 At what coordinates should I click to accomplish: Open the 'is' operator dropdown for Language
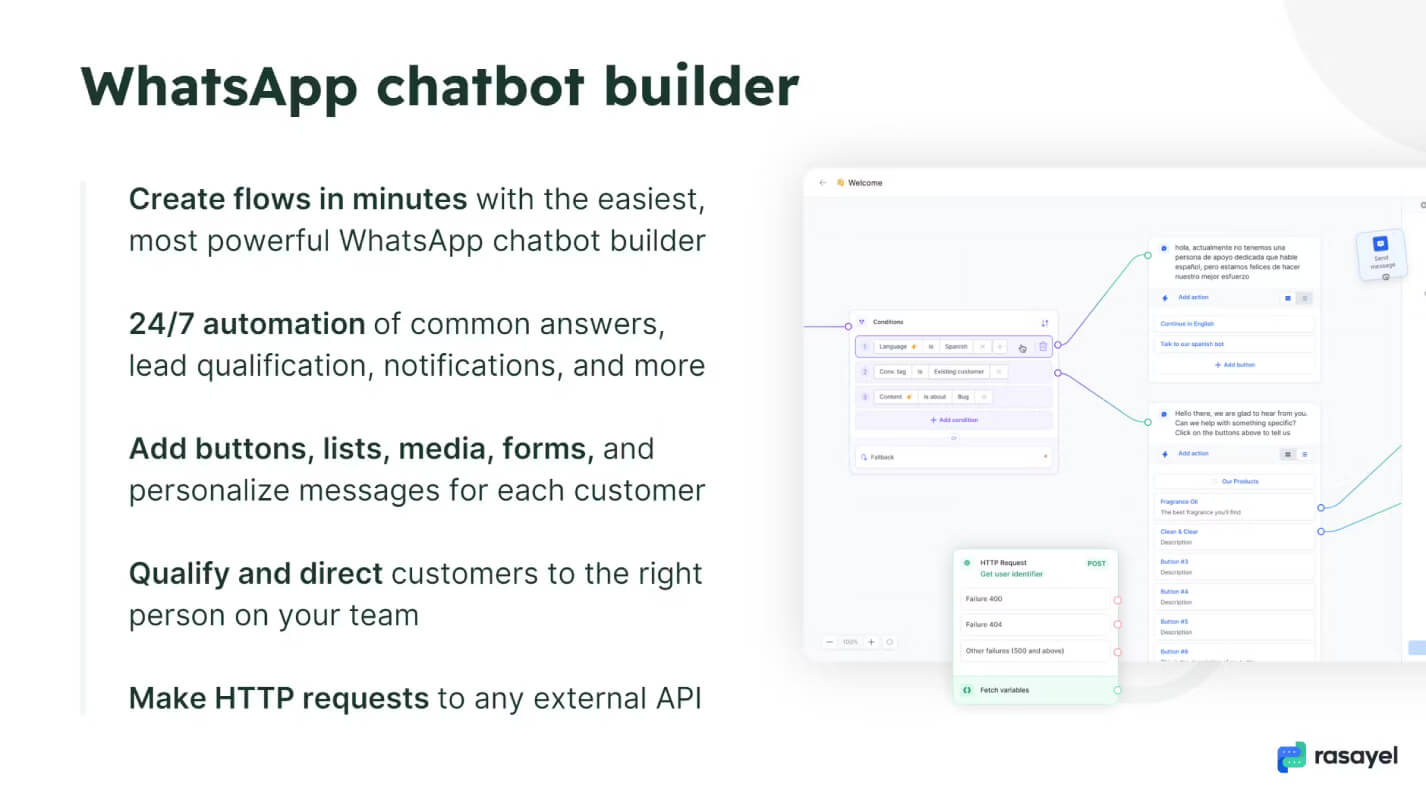click(930, 347)
